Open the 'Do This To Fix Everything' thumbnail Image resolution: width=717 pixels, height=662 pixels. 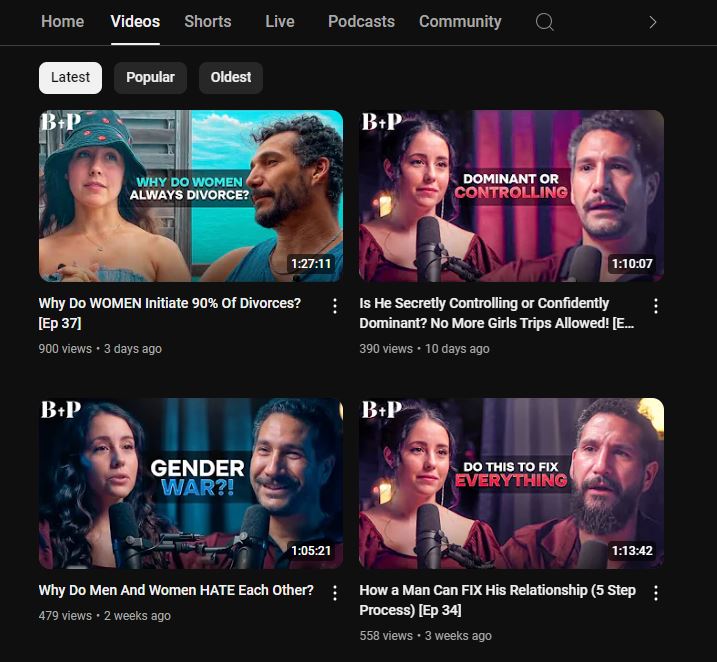pyautogui.click(x=511, y=483)
